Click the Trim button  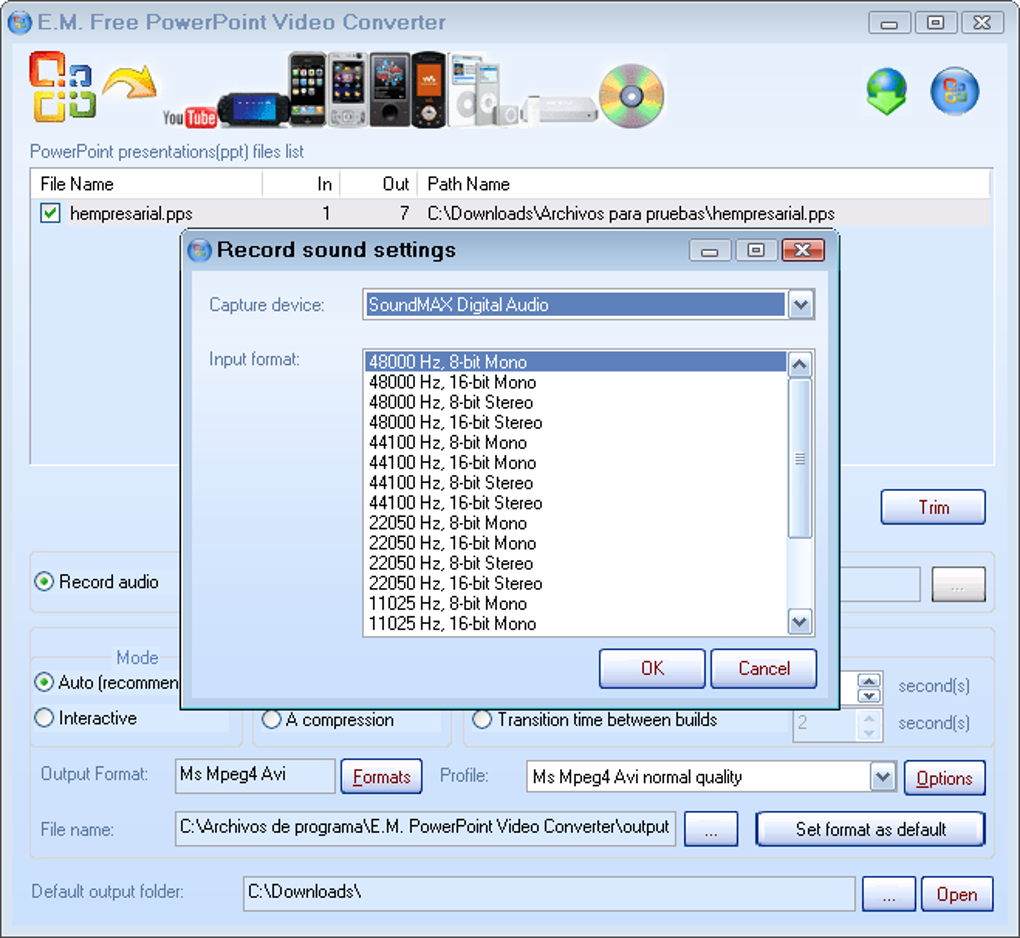coord(933,507)
